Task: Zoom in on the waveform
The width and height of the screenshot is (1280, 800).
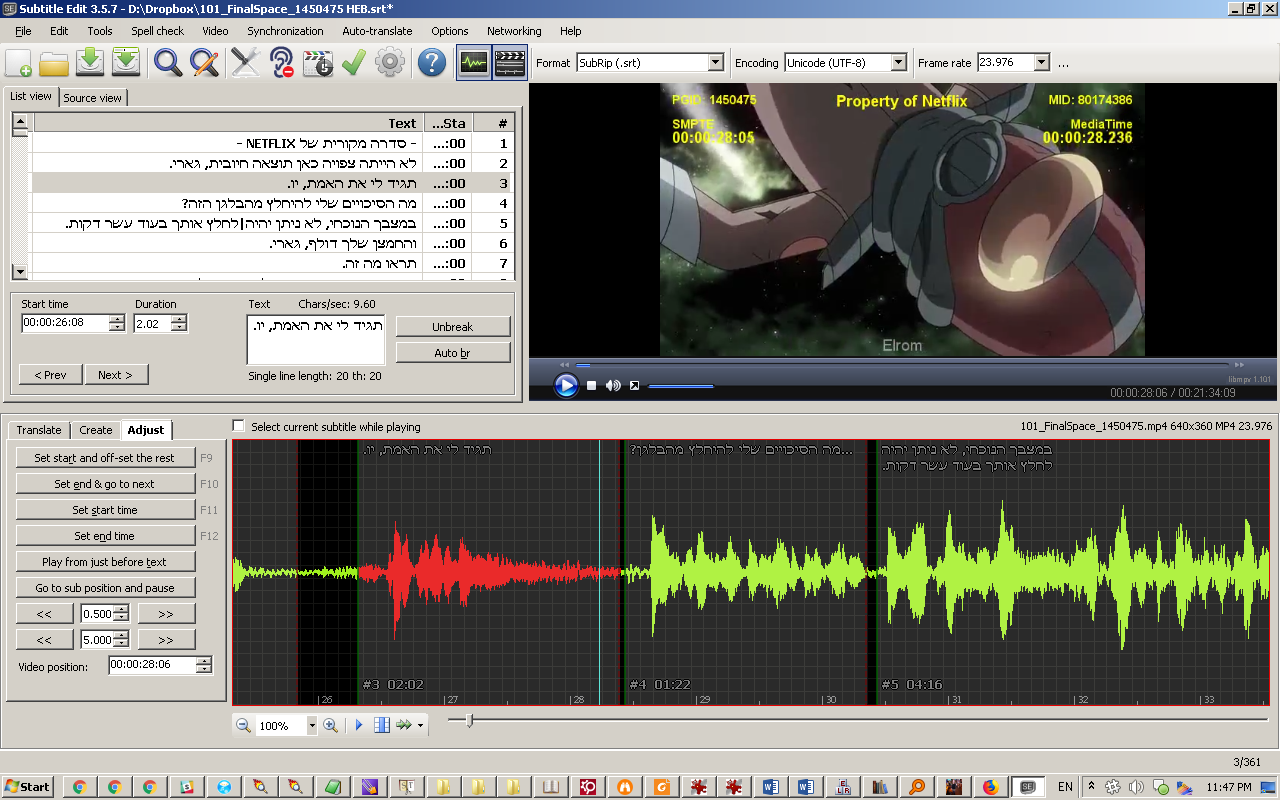Action: pyautogui.click(x=330, y=725)
